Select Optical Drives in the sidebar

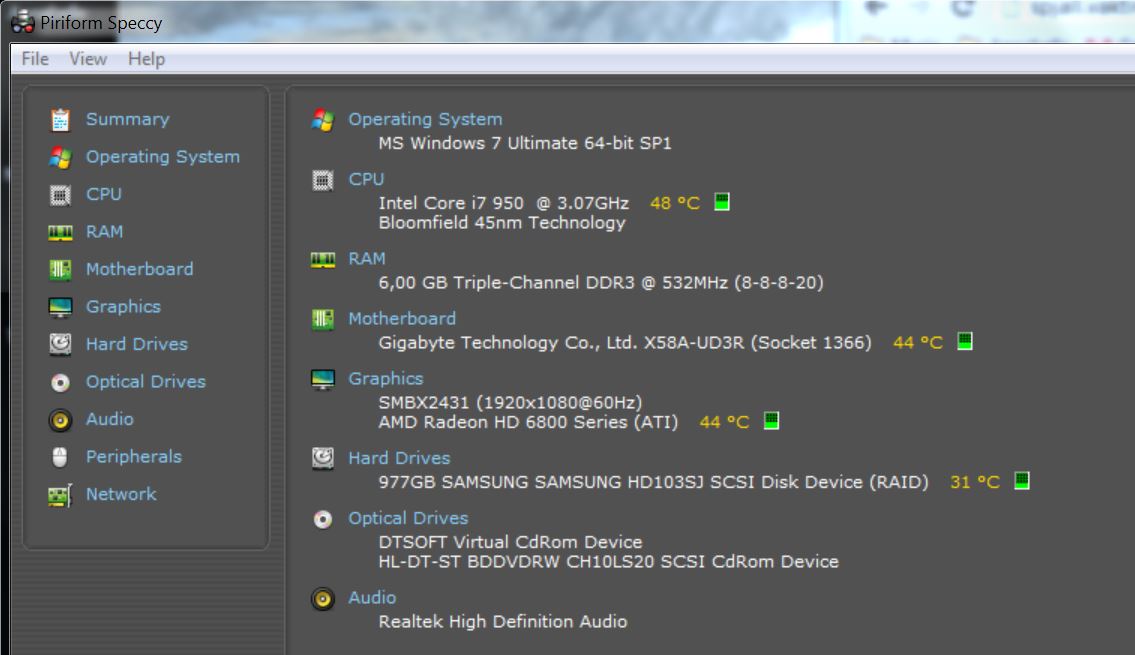point(145,382)
